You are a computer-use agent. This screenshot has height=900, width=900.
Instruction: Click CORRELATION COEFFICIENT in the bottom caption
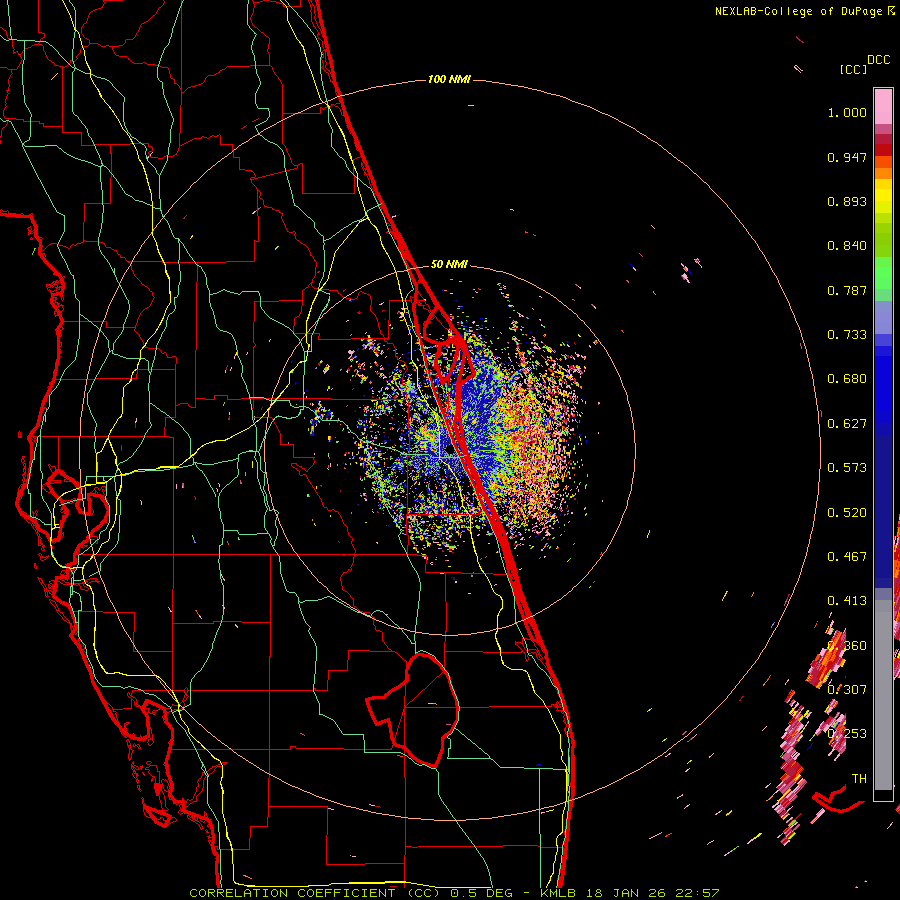coord(292,893)
